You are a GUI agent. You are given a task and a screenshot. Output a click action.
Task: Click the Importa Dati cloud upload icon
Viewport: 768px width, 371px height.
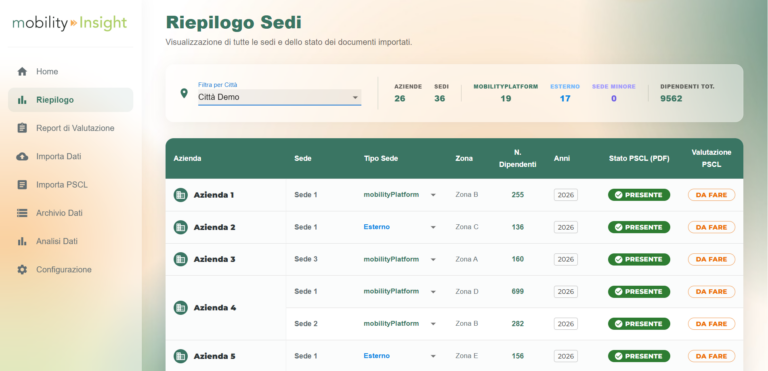22,156
